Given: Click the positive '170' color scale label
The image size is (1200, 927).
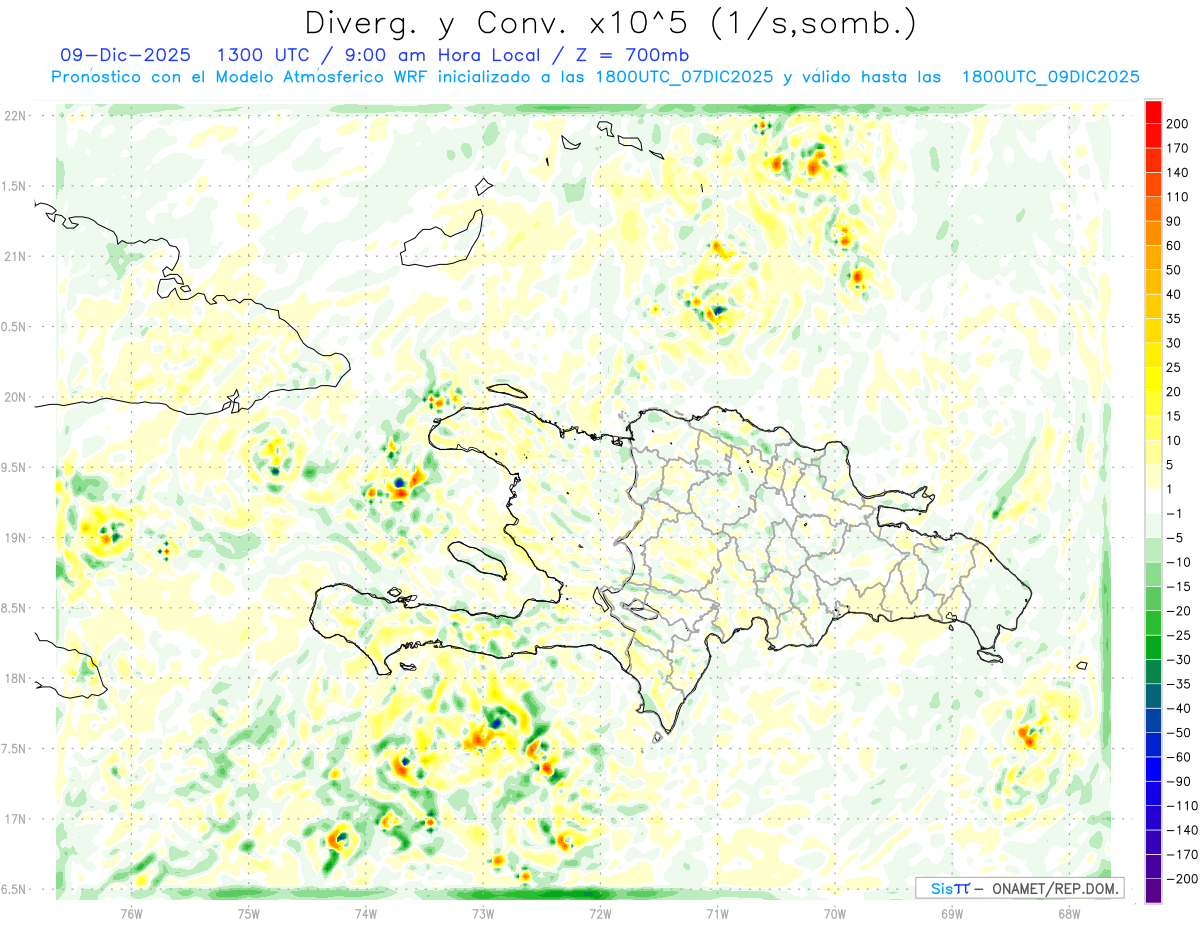Looking at the screenshot, I should [x=1179, y=148].
